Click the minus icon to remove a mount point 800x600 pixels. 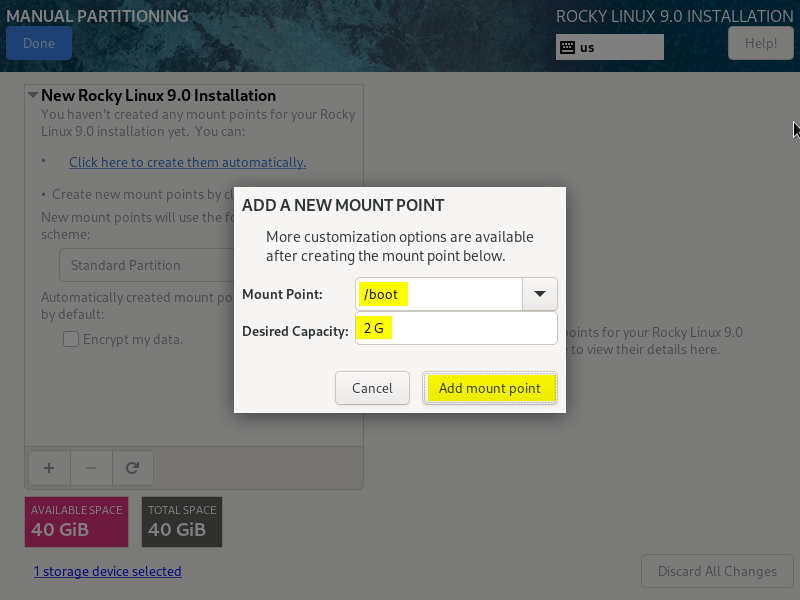(90, 466)
